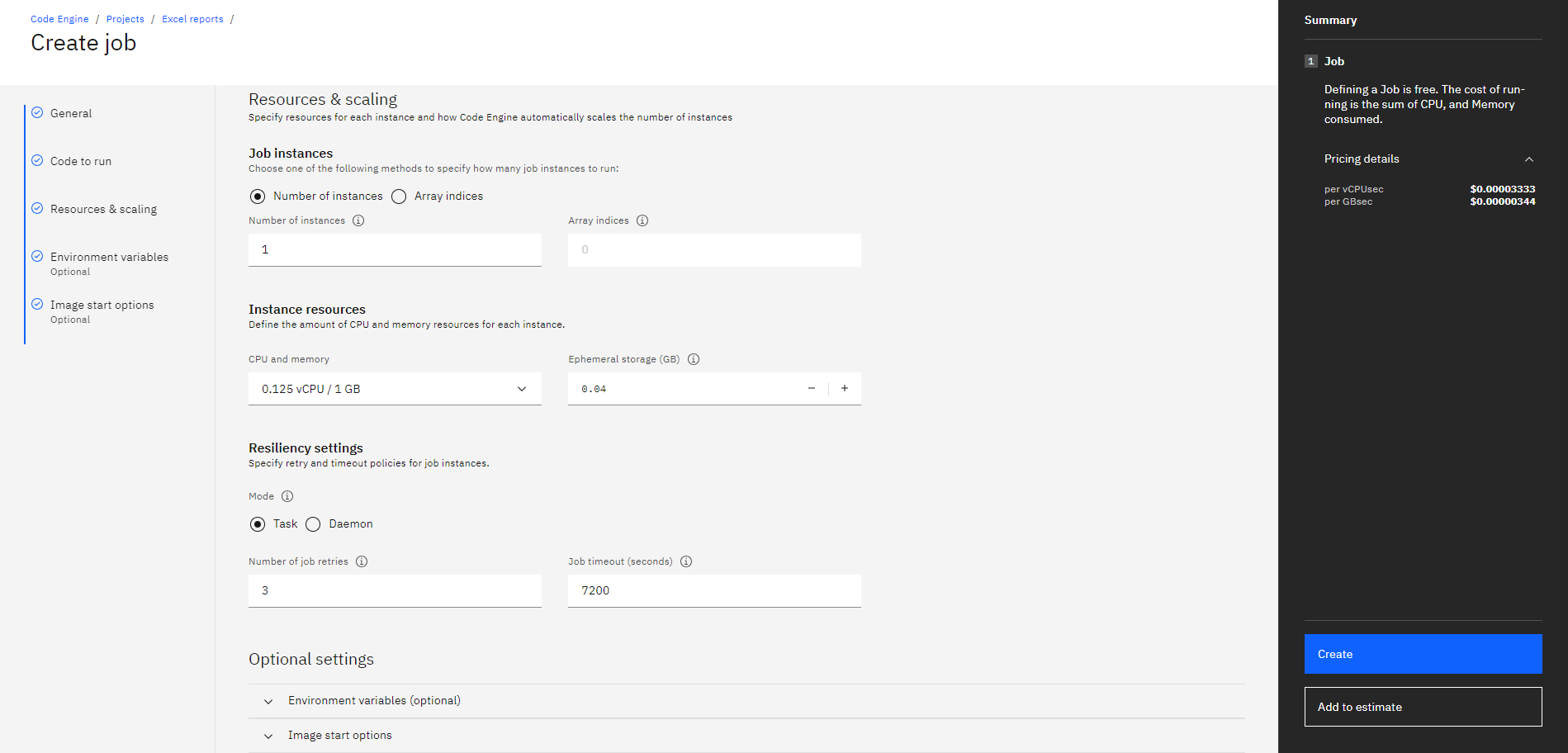Click the per vCPUsec price value
1568x753 pixels.
click(1502, 189)
